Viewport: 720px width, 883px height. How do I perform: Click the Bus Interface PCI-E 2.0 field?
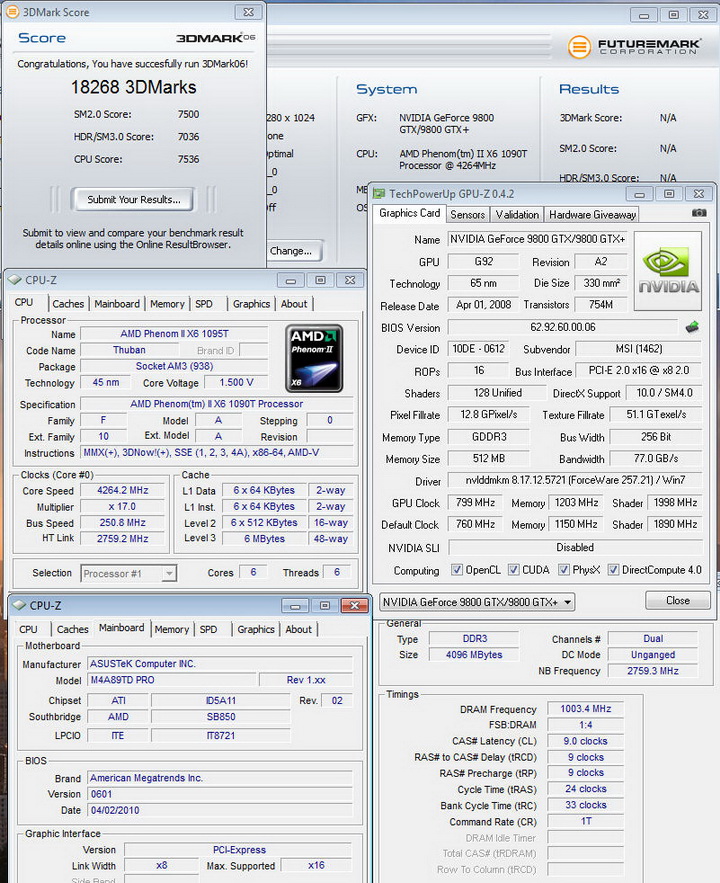click(x=638, y=371)
